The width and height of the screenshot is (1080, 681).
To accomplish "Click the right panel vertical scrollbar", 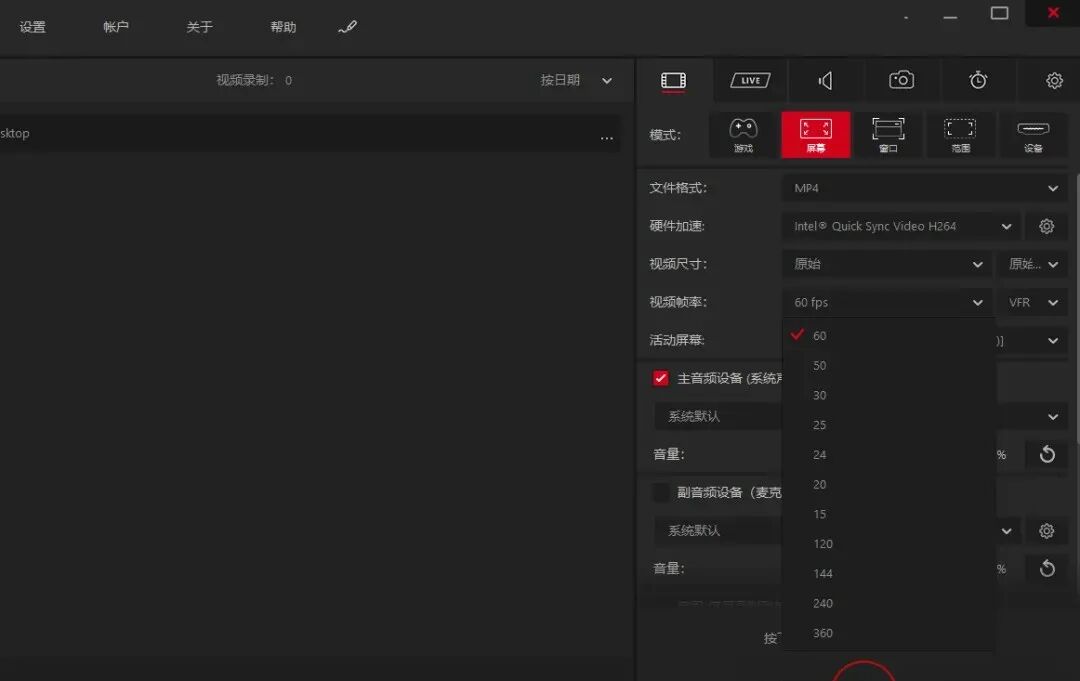I will click(1076, 306).
